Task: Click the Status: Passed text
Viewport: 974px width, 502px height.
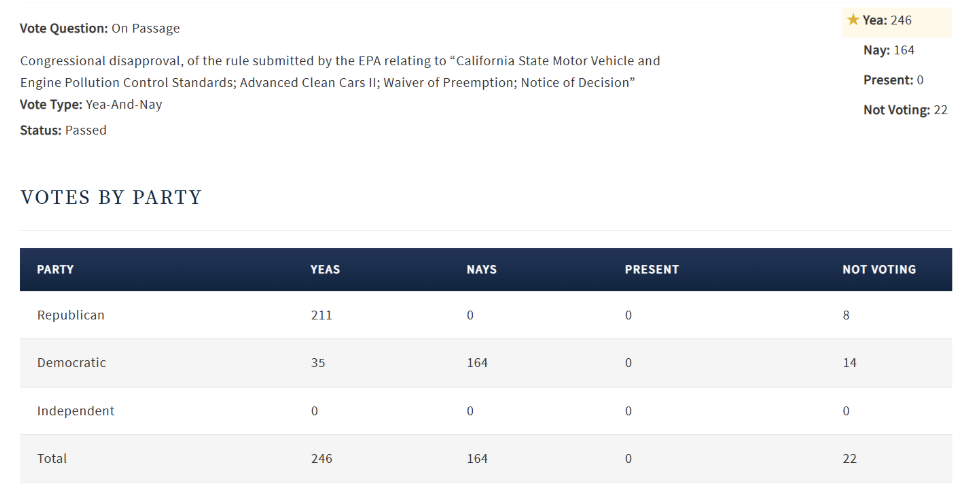Action: [63, 130]
